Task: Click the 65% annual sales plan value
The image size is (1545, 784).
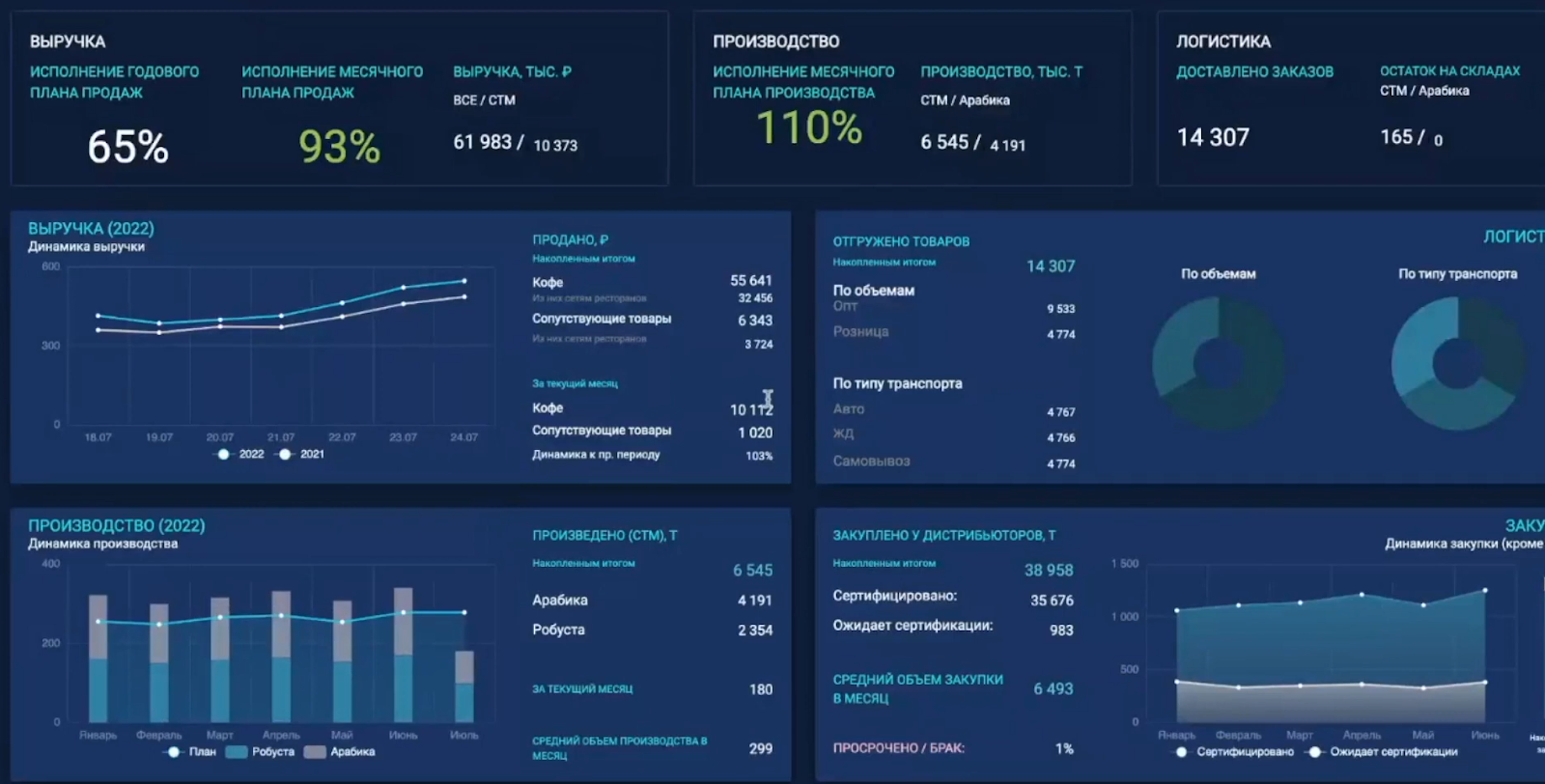Action: [127, 148]
